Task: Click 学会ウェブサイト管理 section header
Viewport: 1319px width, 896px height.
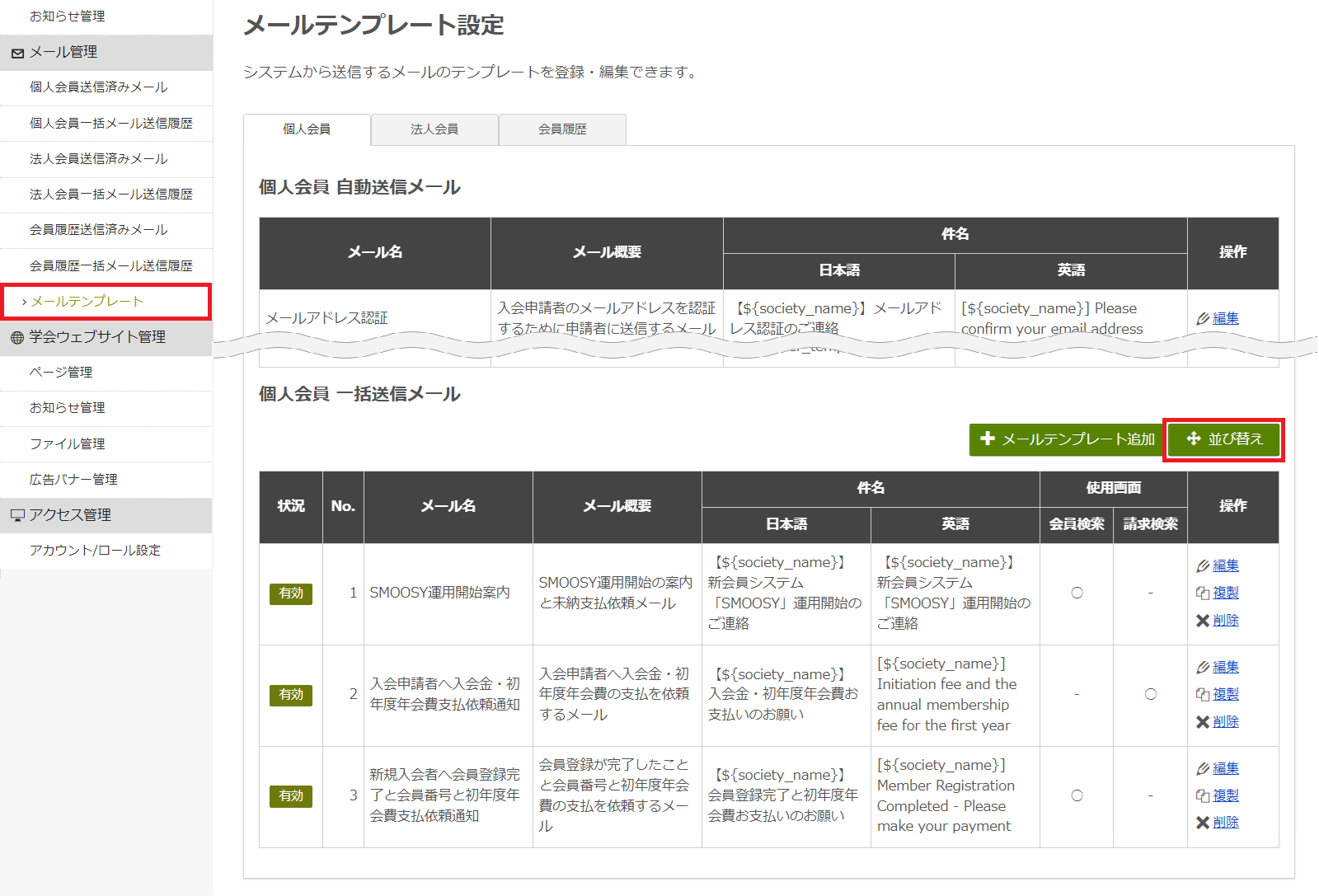Action: pos(106,337)
